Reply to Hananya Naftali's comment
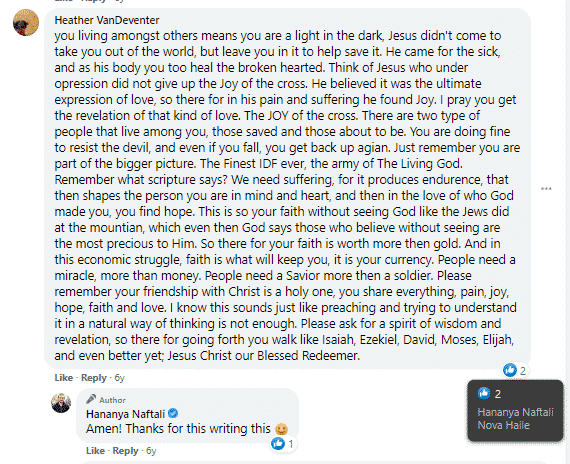Viewport: 570px width, 464px height. (125, 451)
